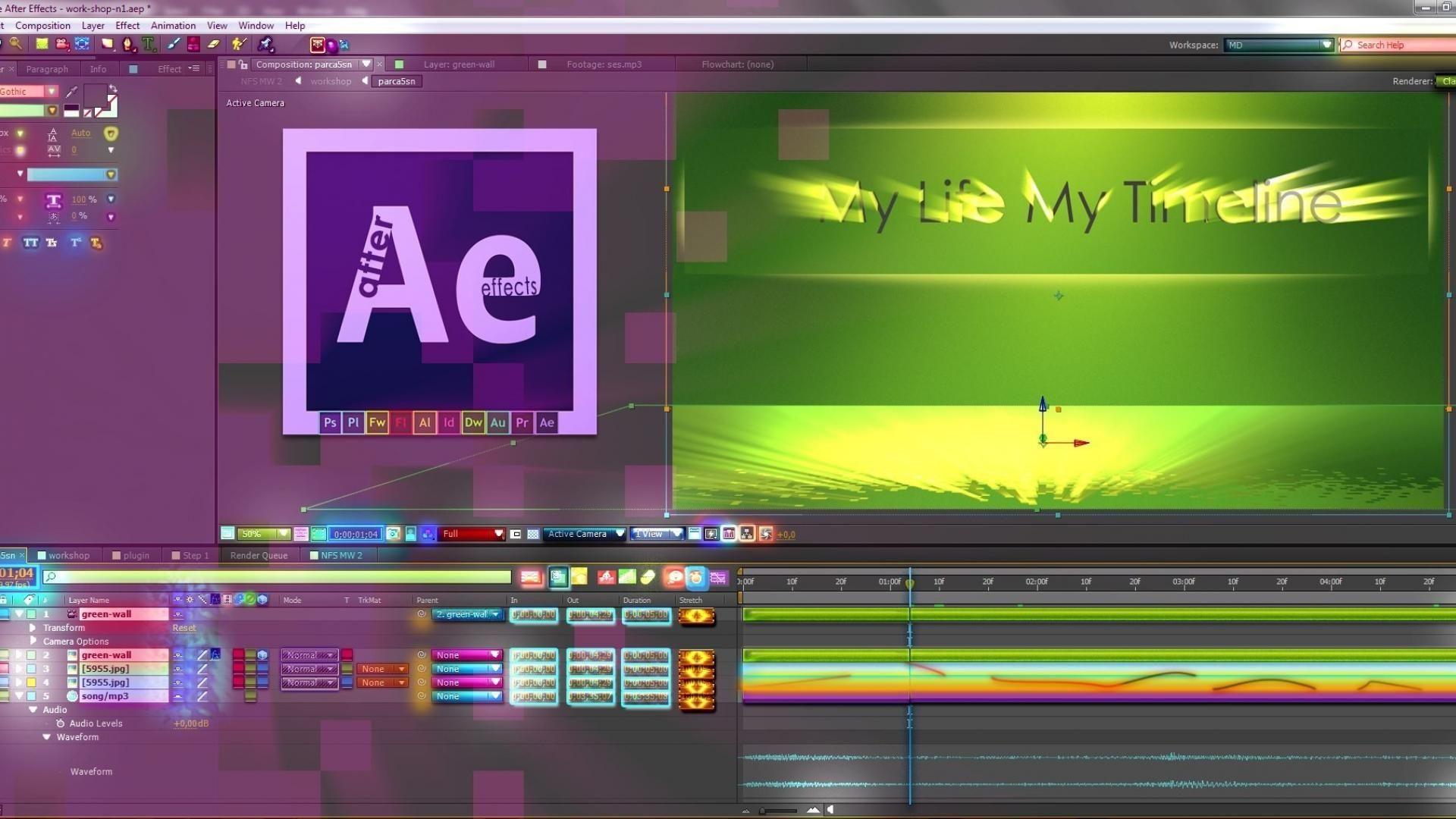Viewport: 1456px width, 819px height.
Task: Click the Text tool icon in toolbar
Action: coord(149,44)
